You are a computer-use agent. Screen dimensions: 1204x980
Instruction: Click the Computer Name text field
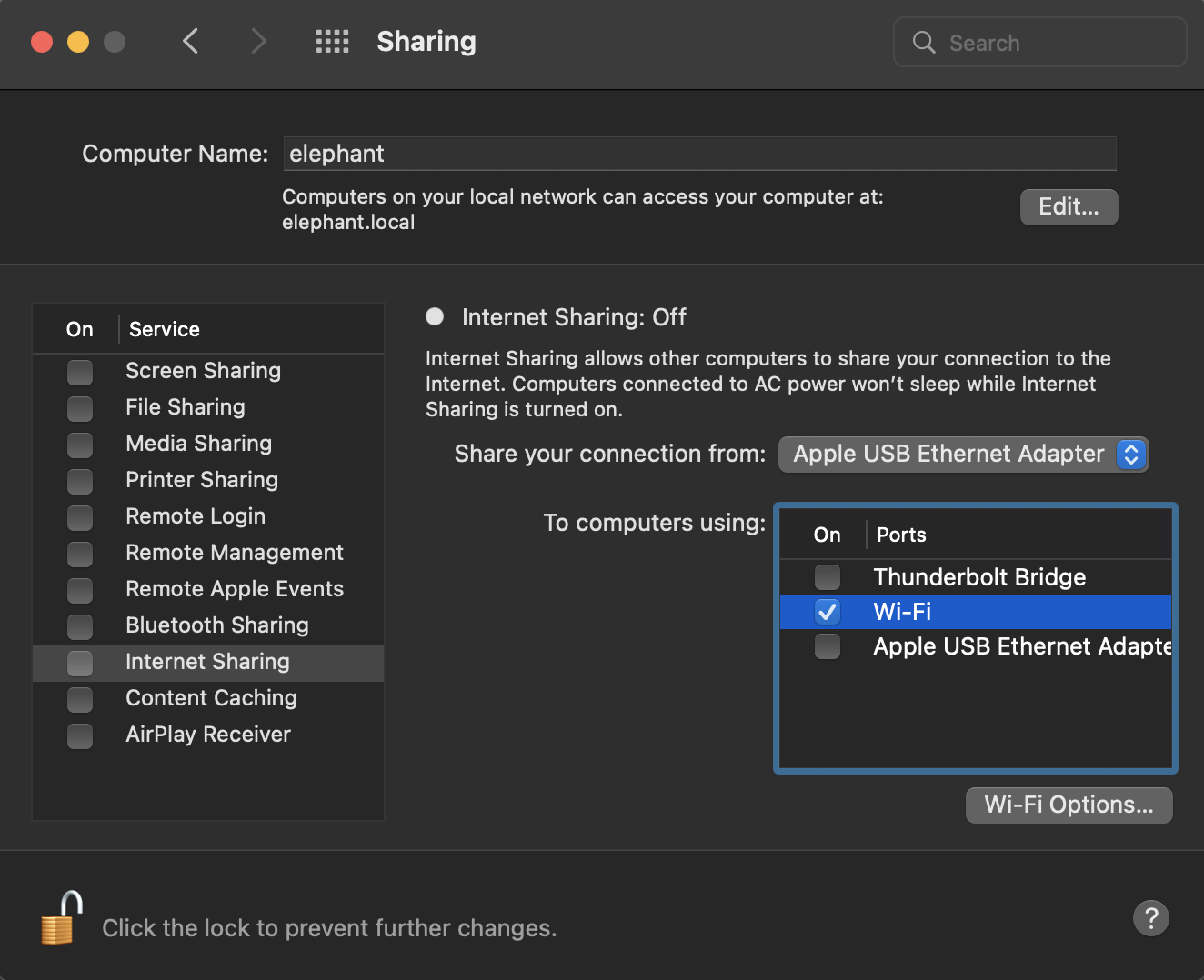pyautogui.click(x=698, y=153)
